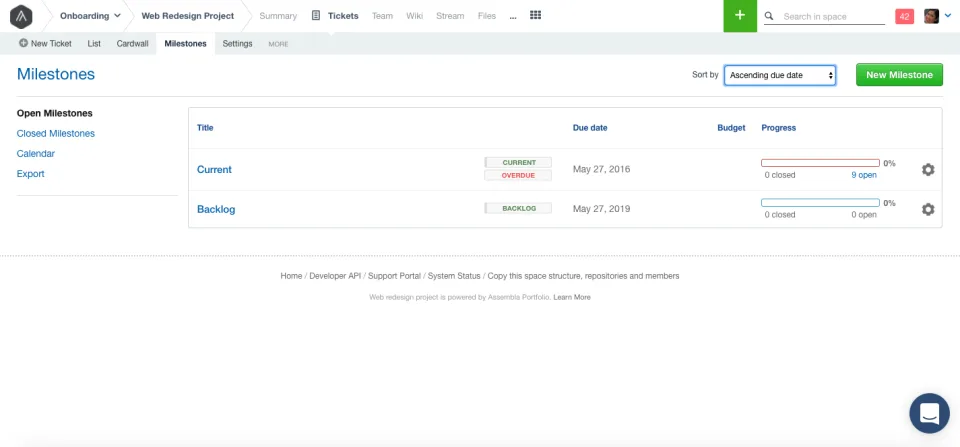Click the Search in space field
This screenshot has width=960, height=447.
[833, 17]
